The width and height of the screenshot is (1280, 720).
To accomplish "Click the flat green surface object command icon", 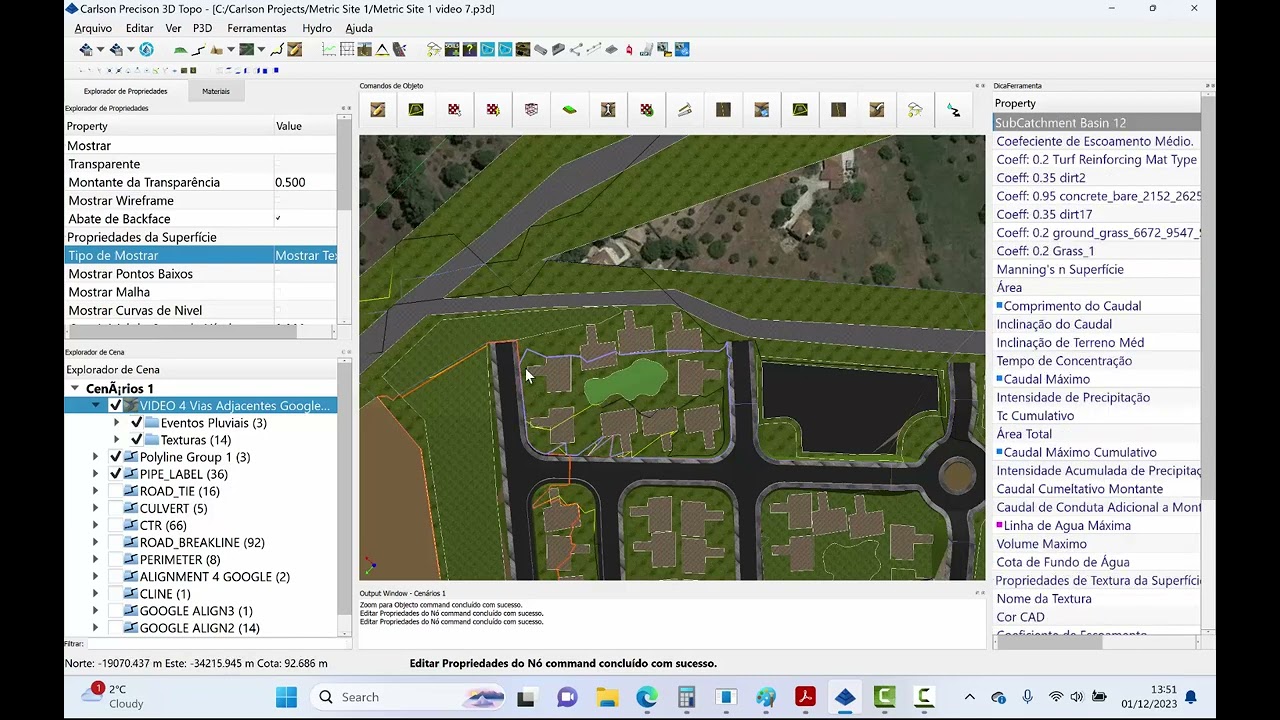I will click(569, 110).
